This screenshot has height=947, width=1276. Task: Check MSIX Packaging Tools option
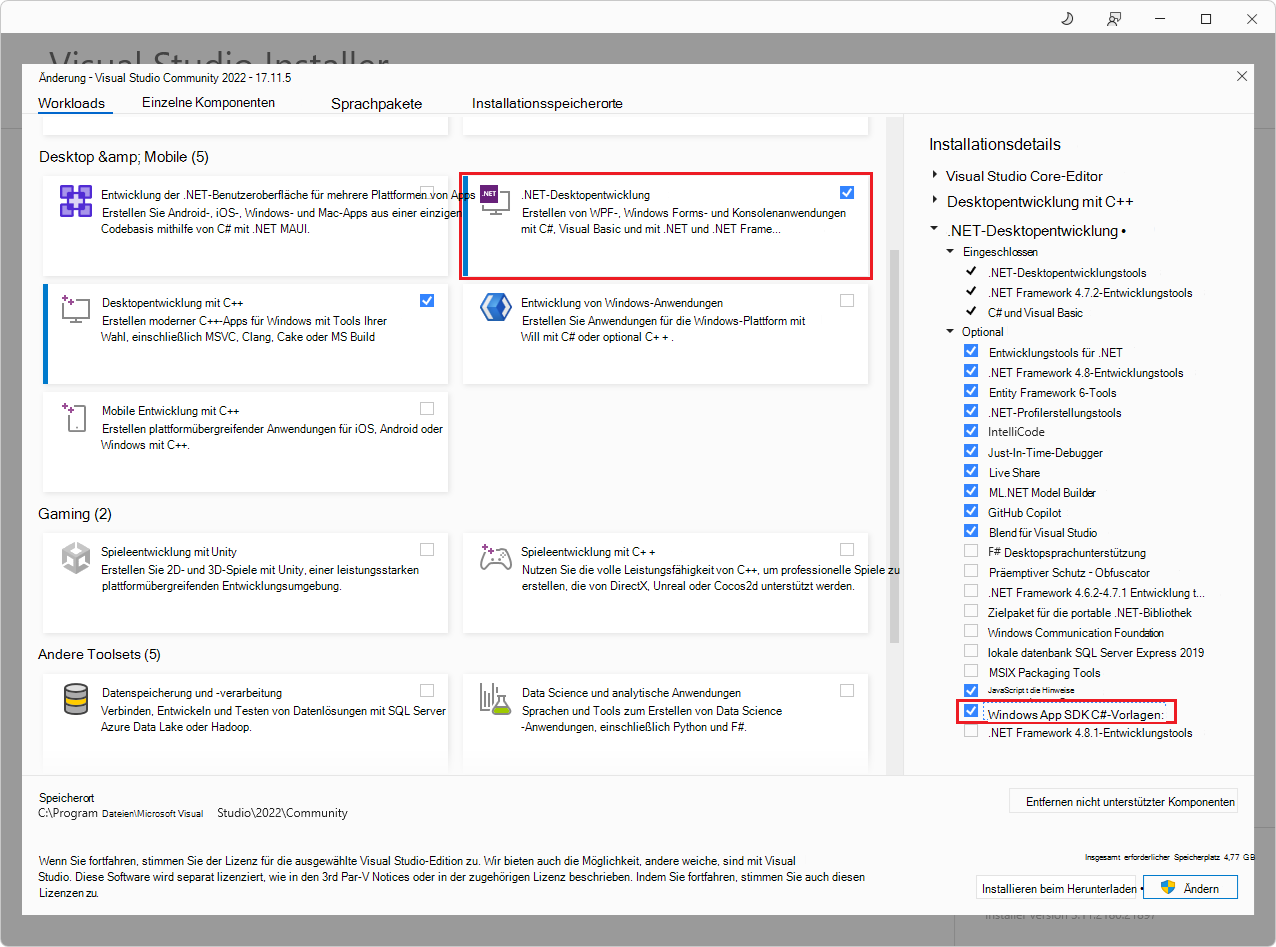(971, 671)
